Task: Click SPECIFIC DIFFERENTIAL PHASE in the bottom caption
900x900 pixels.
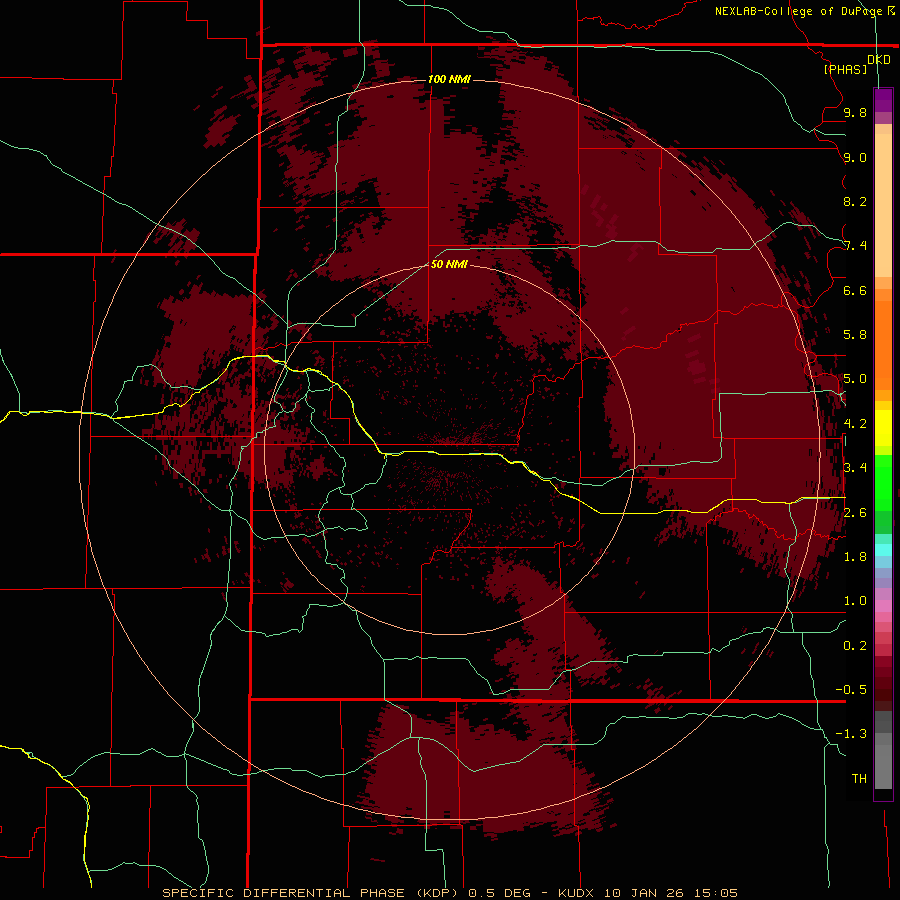Action: (286, 893)
